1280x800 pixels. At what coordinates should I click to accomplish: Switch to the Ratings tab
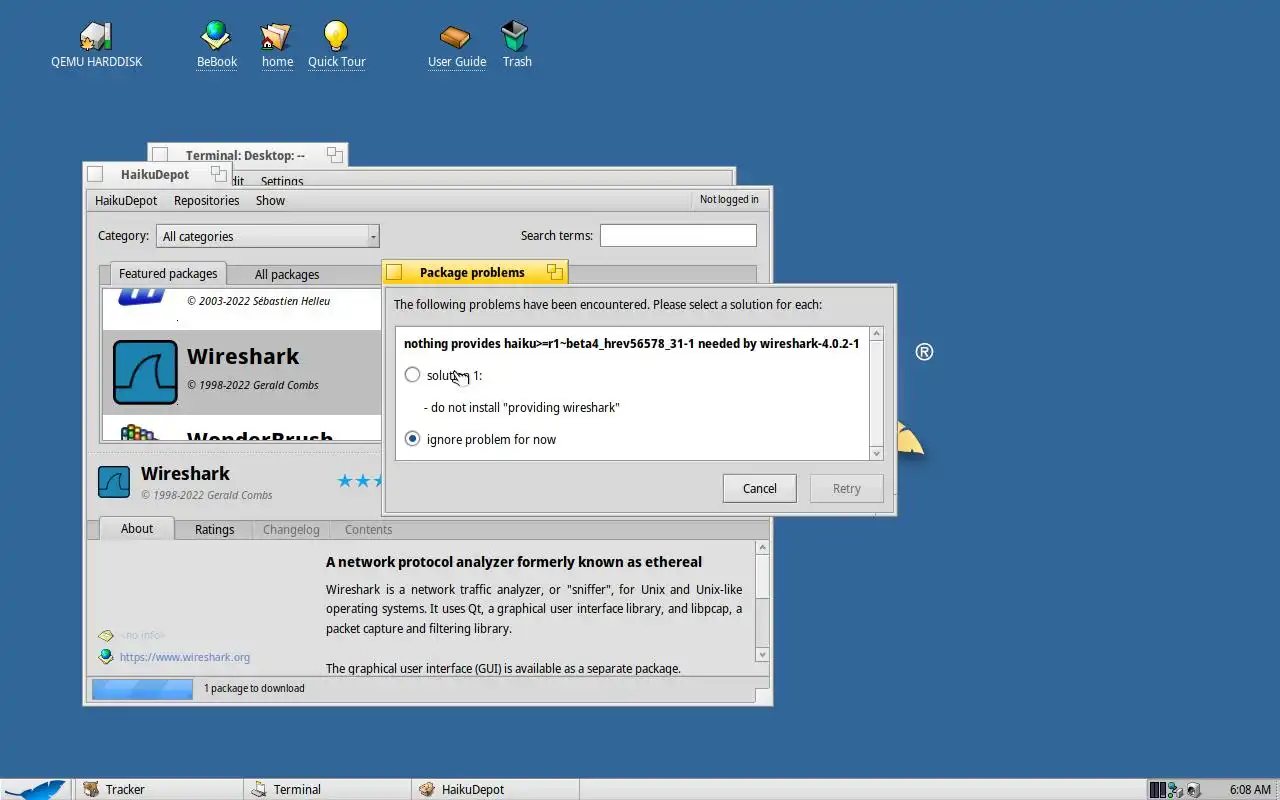pyautogui.click(x=214, y=529)
